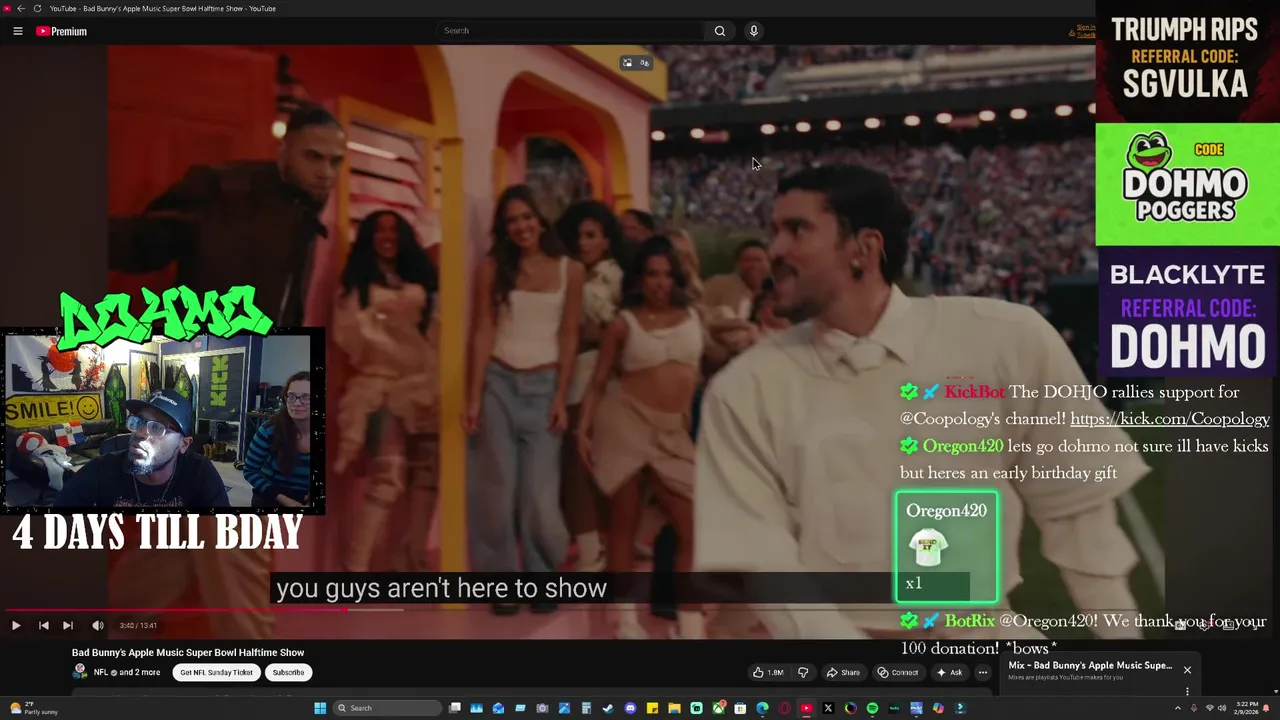The width and height of the screenshot is (1280, 720).
Task: Mute the video volume speaker icon
Action: pyautogui.click(x=98, y=625)
